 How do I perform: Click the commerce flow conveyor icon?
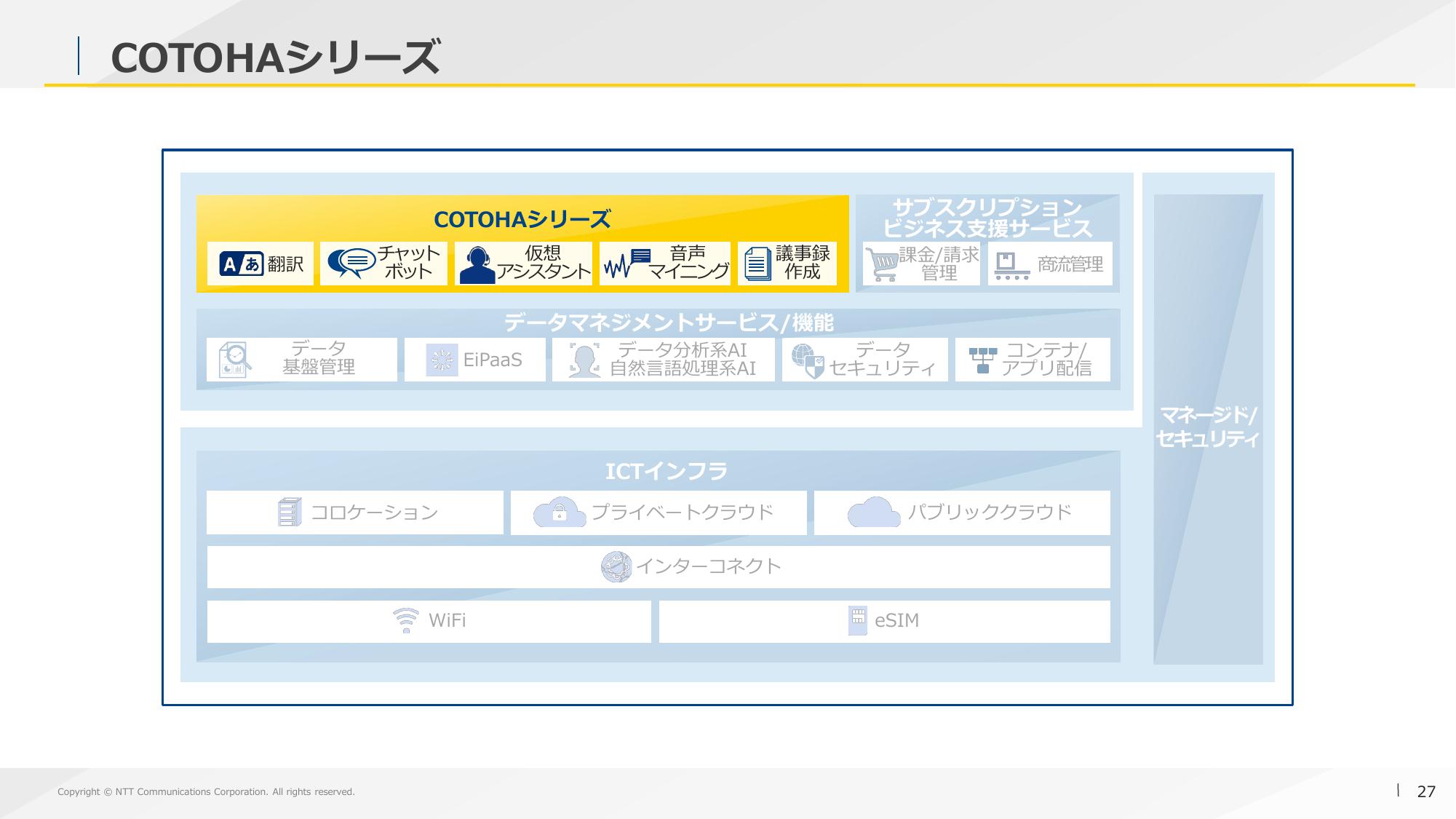click(x=1012, y=266)
